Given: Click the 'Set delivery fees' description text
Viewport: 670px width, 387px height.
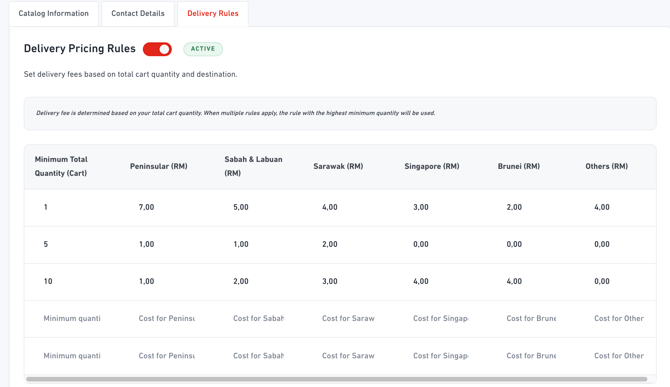Looking at the screenshot, I should [130, 74].
